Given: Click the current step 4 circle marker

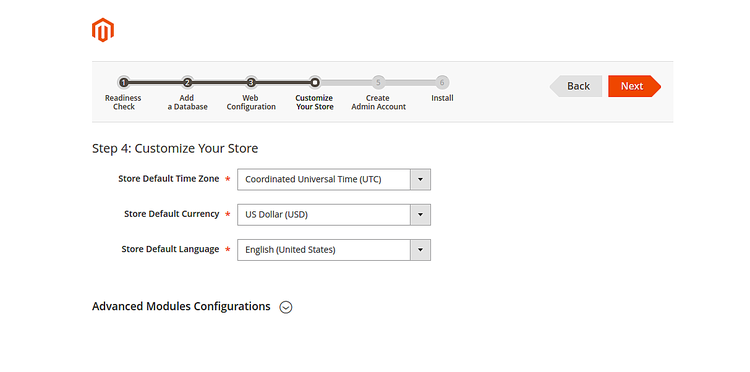Looking at the screenshot, I should tap(314, 83).
